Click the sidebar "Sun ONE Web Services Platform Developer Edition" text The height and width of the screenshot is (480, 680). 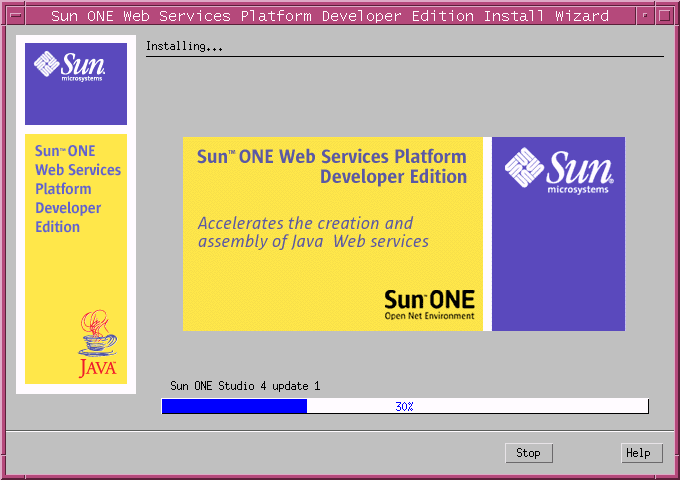pyautogui.click(x=78, y=189)
